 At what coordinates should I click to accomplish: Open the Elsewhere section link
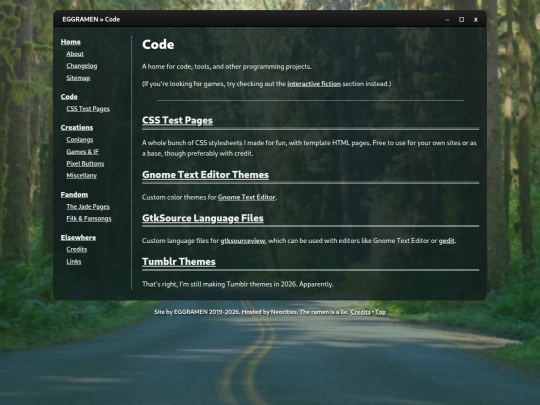(x=78, y=238)
